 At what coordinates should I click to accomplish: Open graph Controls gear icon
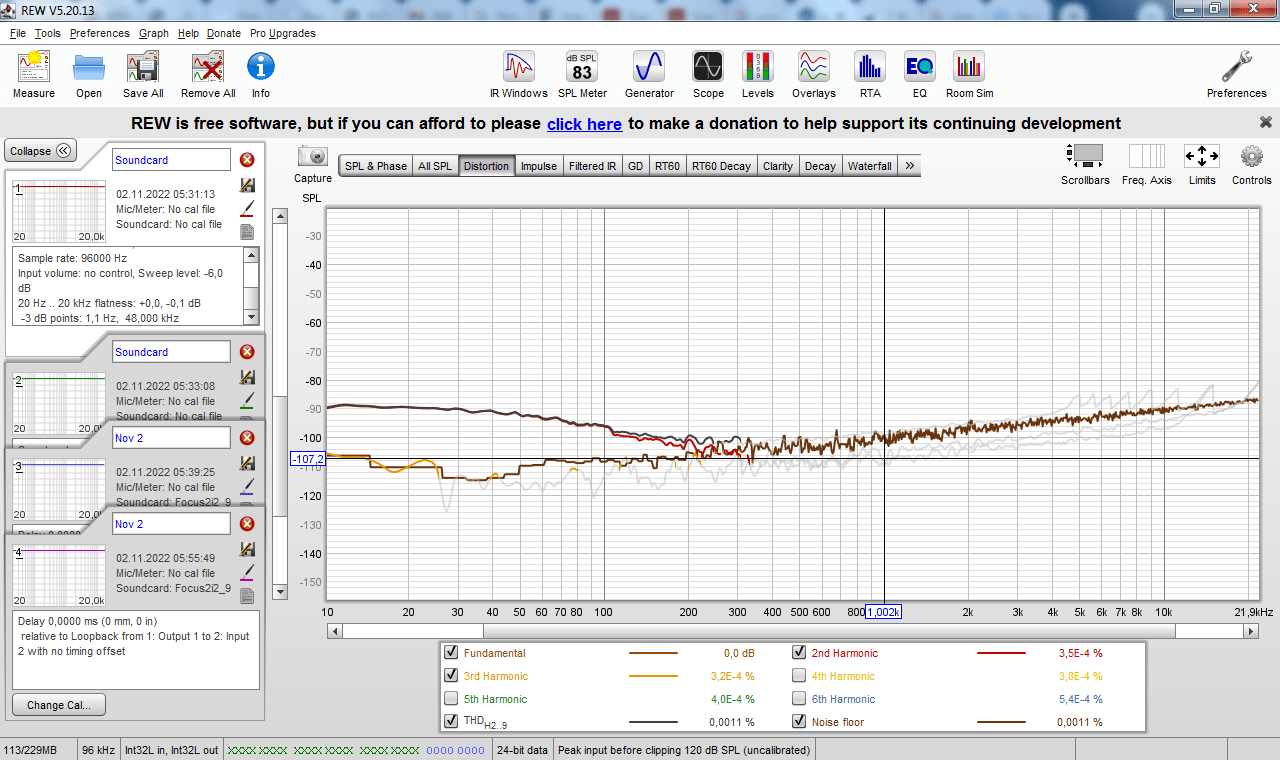pyautogui.click(x=1252, y=157)
